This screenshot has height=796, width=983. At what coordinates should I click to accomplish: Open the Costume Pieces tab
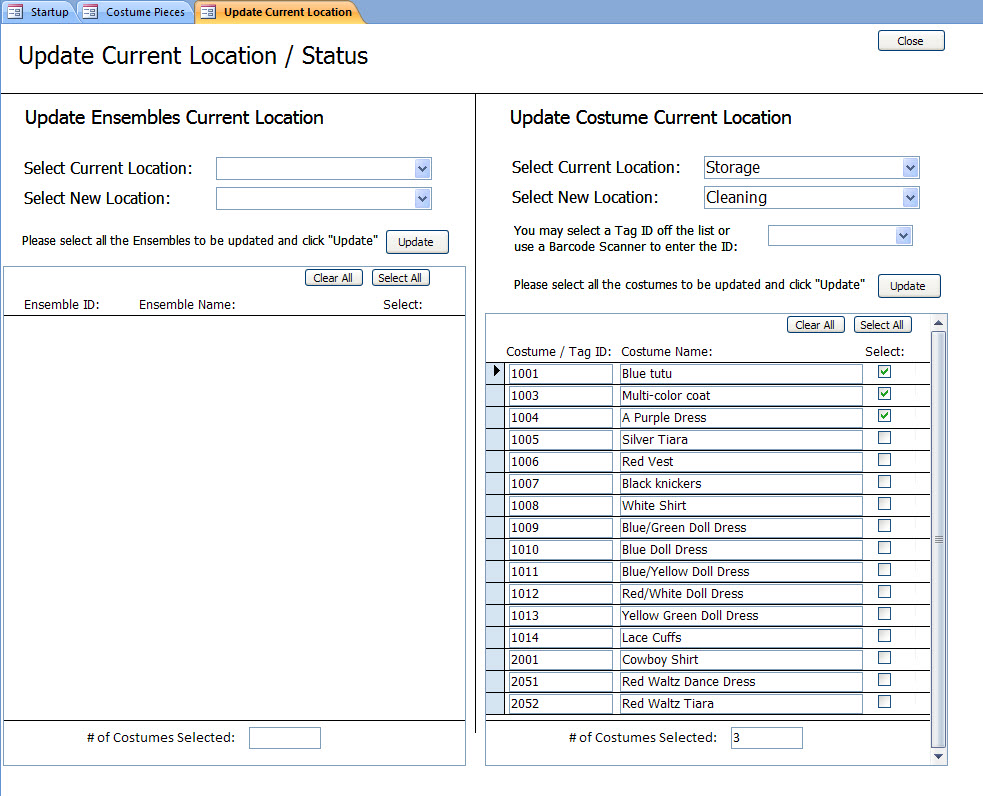coord(135,12)
